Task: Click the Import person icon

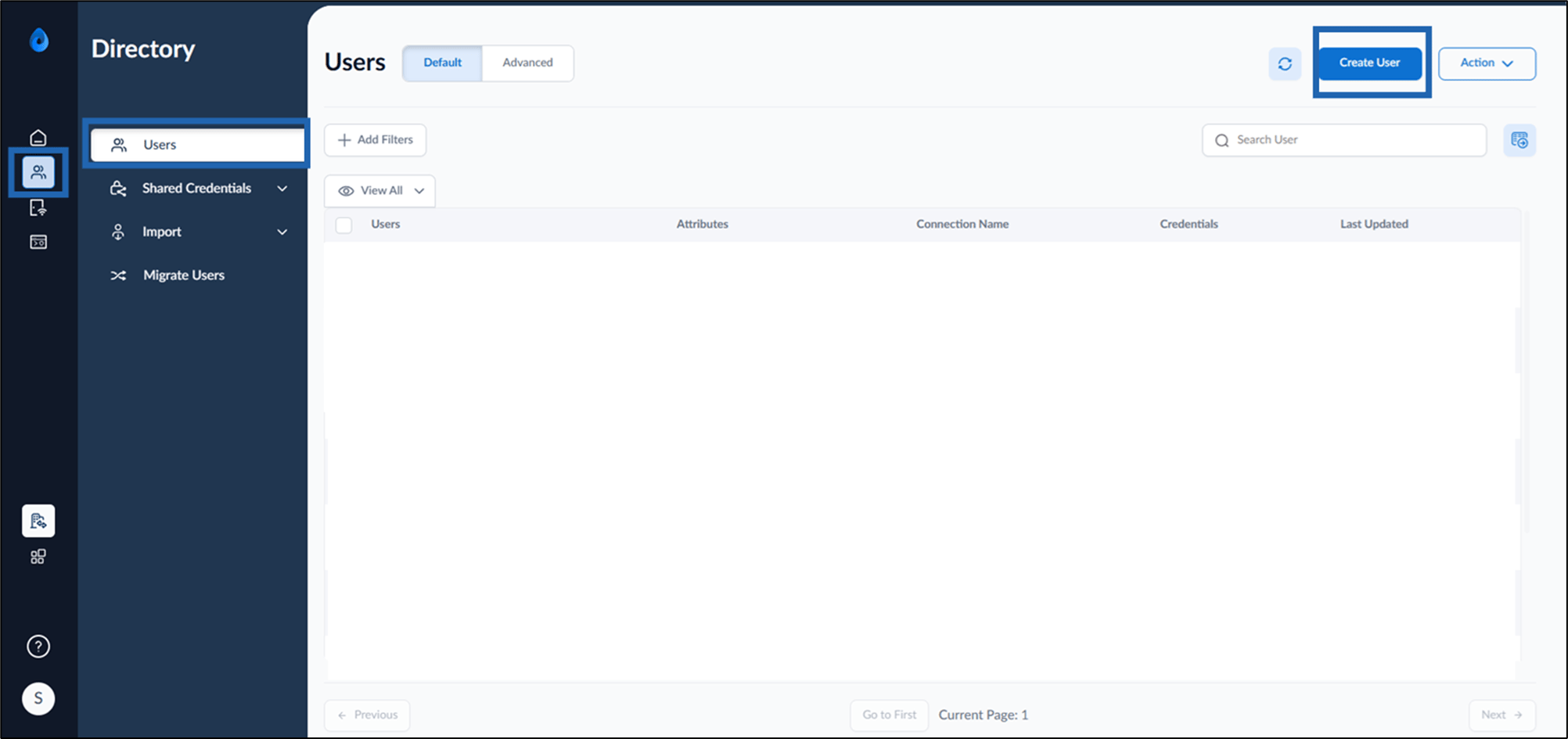Action: pos(118,232)
